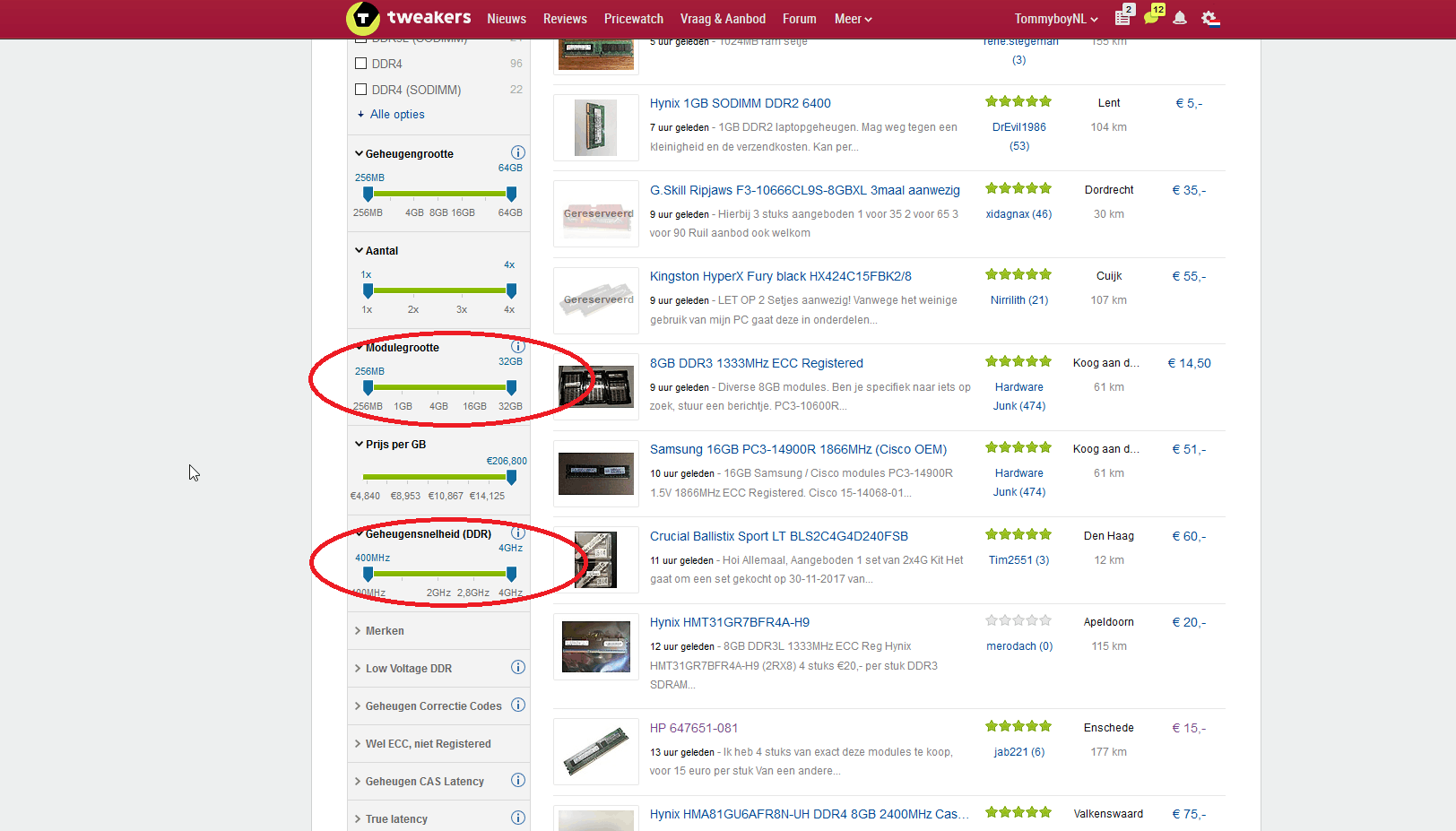1456x831 pixels.
Task: Open Pricewatch in the top navigation
Action: pos(634,19)
